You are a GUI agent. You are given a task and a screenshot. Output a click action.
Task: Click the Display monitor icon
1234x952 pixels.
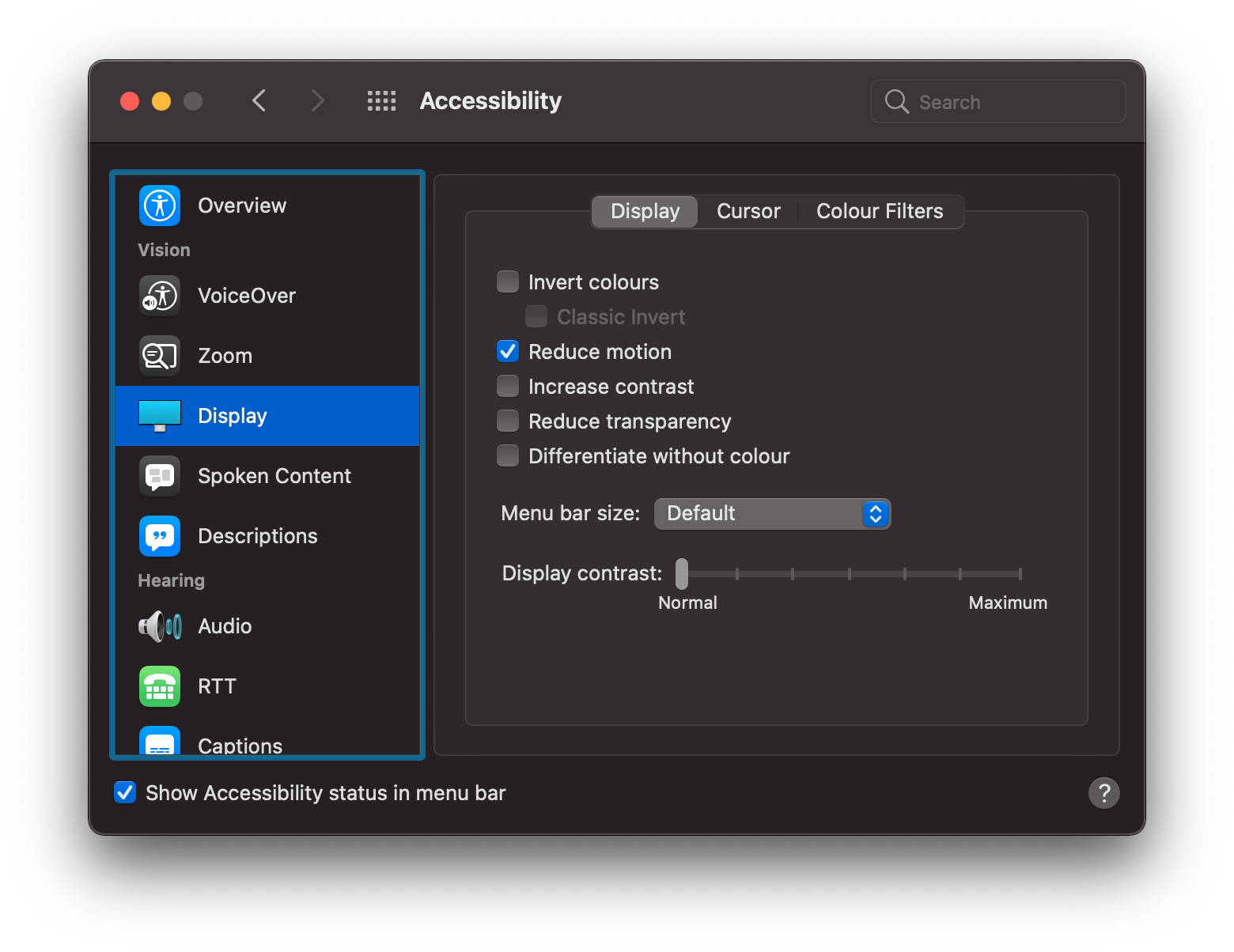[159, 415]
